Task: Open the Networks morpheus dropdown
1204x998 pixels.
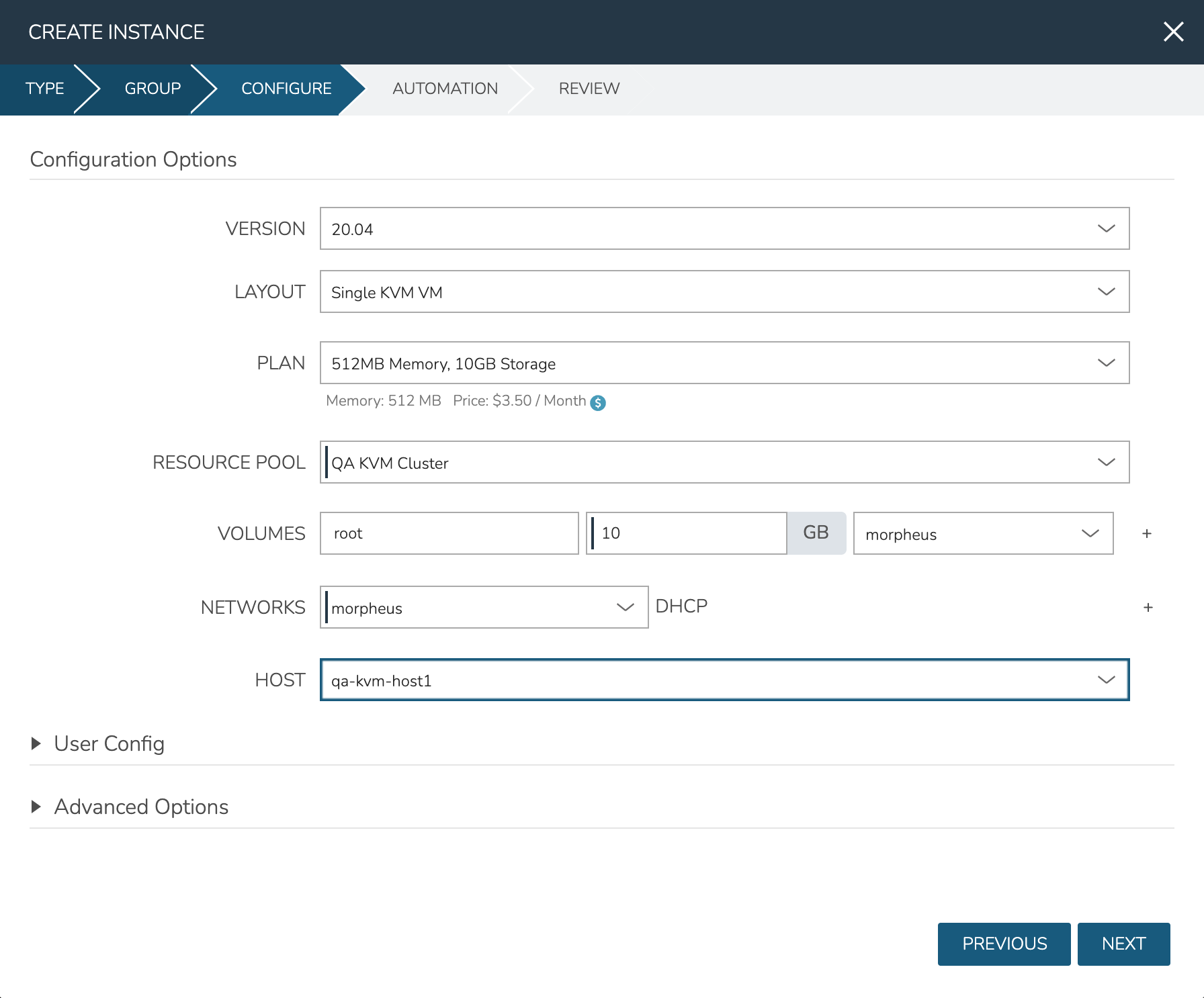Action: pyautogui.click(x=484, y=607)
